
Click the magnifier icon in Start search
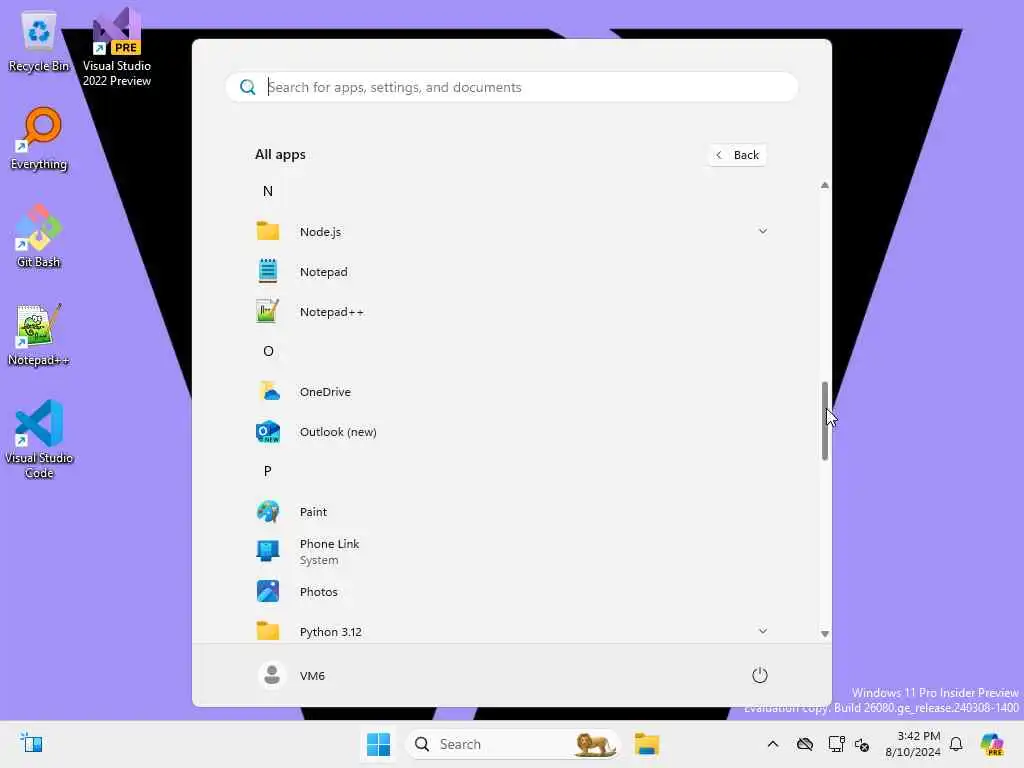(x=248, y=87)
